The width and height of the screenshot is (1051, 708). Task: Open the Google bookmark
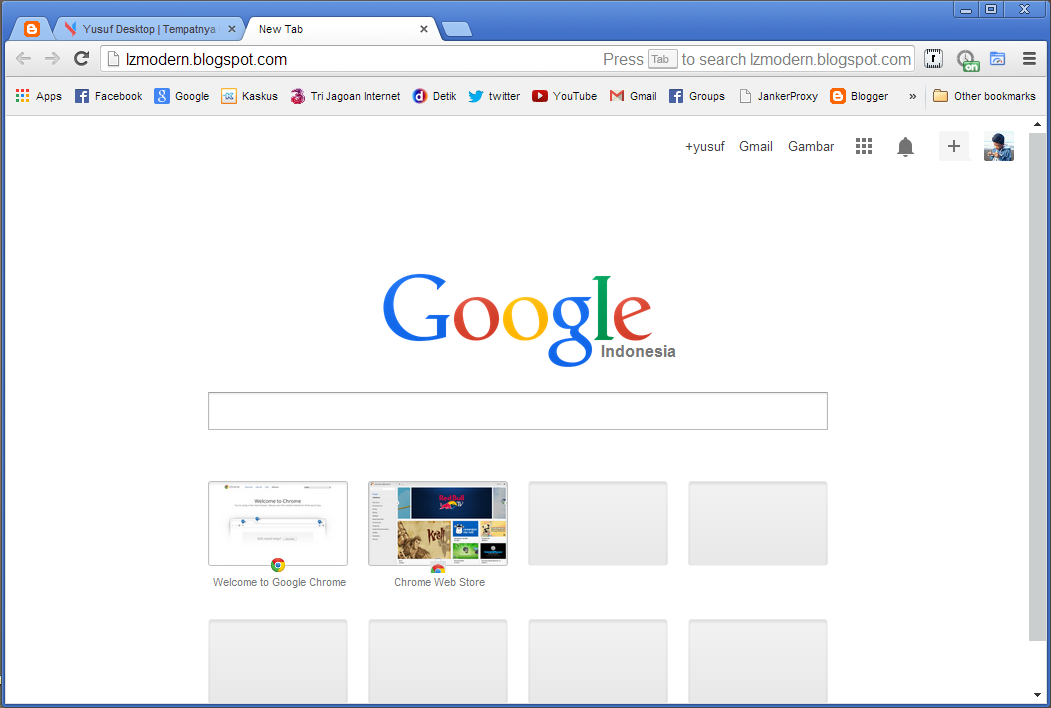click(x=182, y=96)
